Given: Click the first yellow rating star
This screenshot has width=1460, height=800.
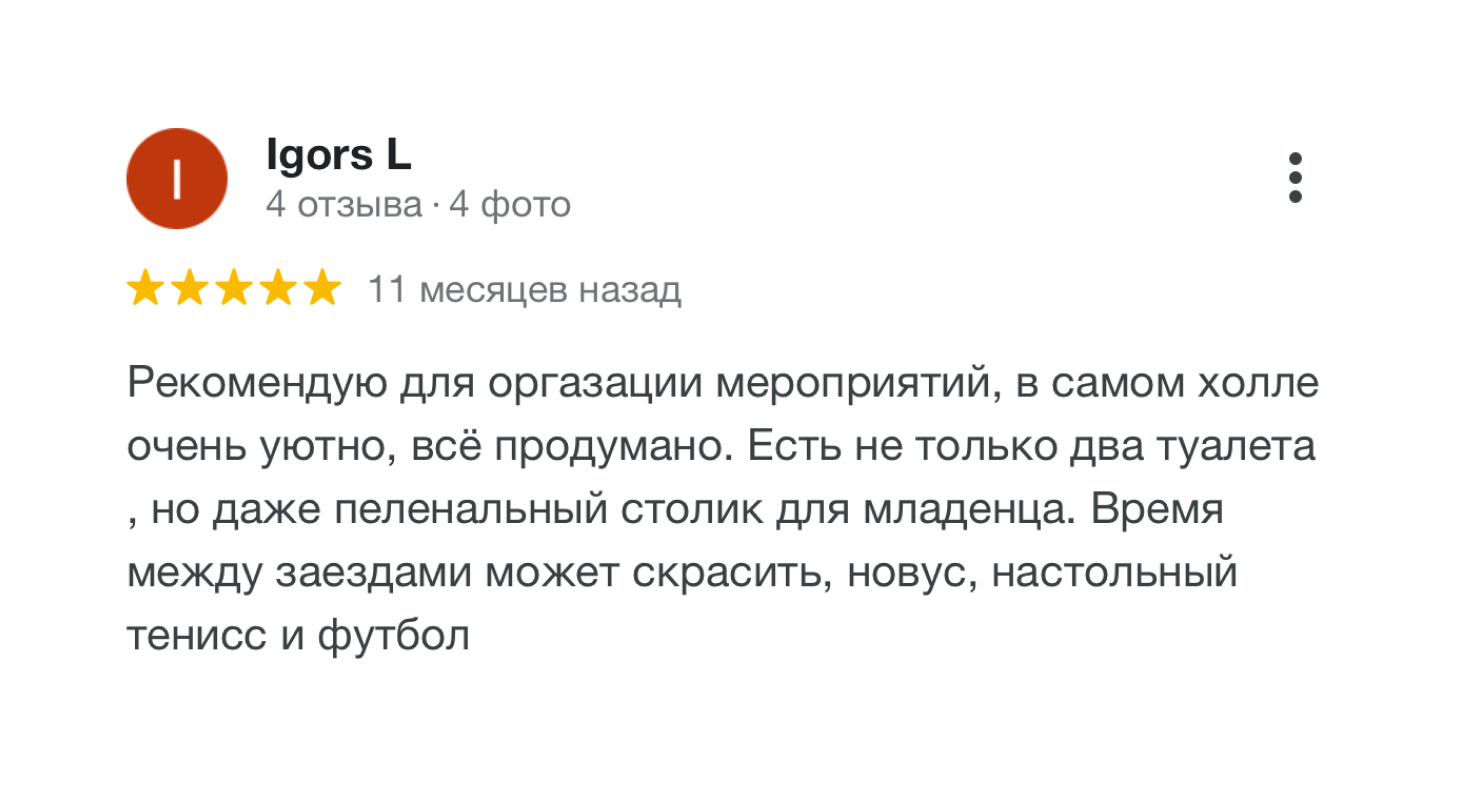Looking at the screenshot, I should 145,290.
